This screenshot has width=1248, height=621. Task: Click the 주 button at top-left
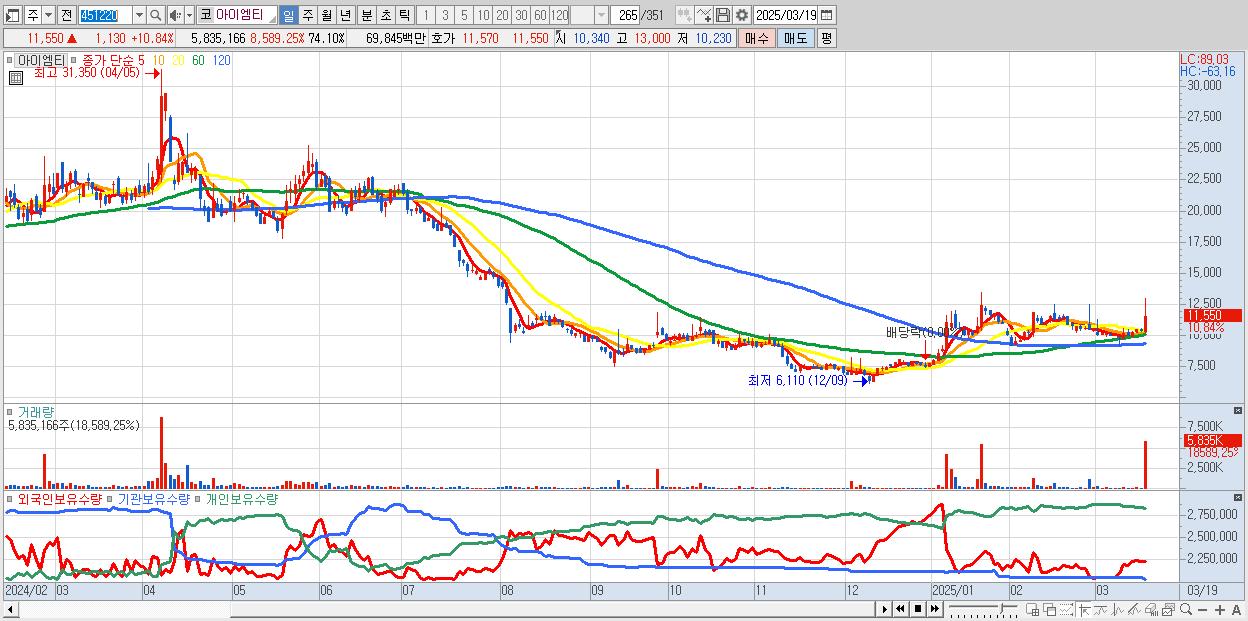[x=33, y=15]
